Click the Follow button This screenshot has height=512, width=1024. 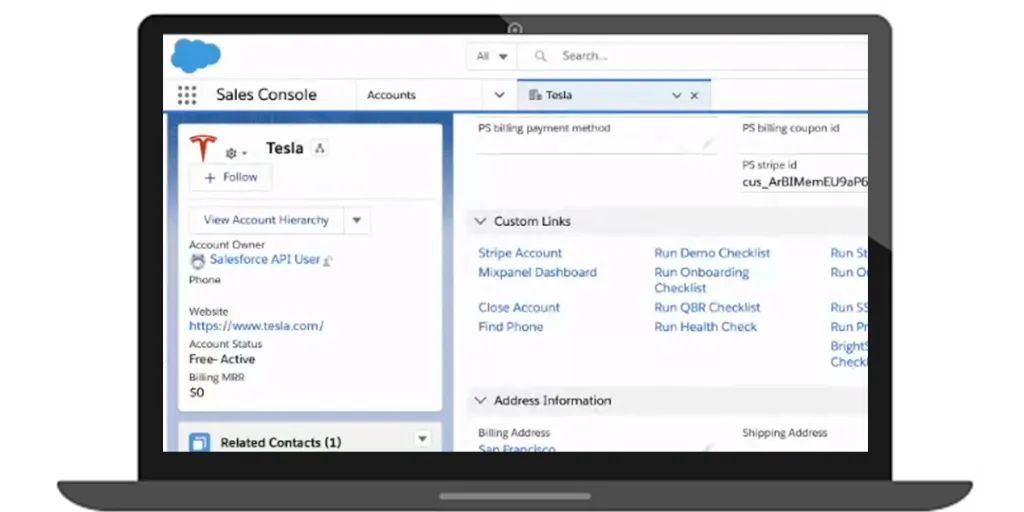231,177
